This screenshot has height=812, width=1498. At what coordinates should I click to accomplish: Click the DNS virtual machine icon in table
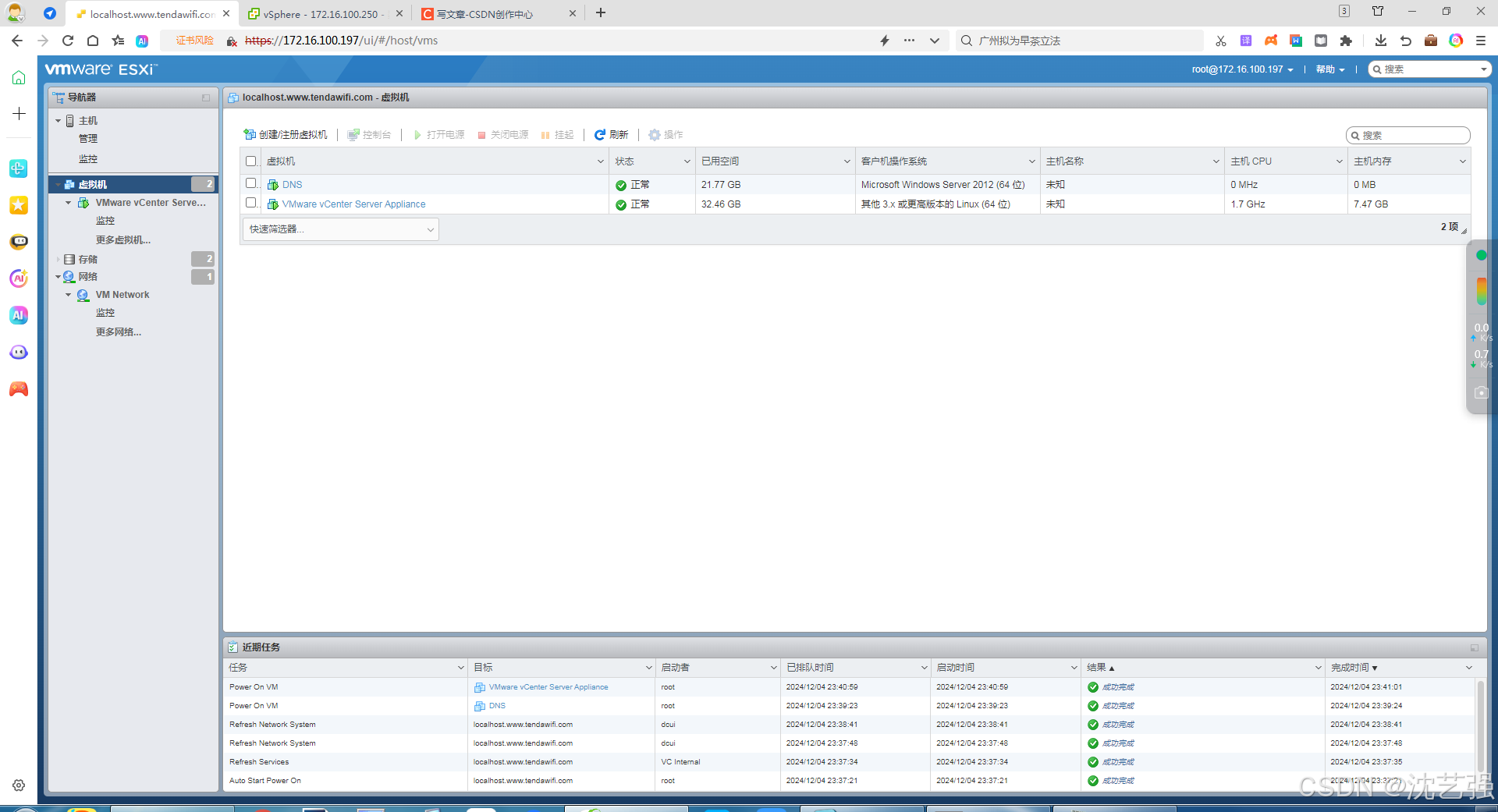(273, 185)
